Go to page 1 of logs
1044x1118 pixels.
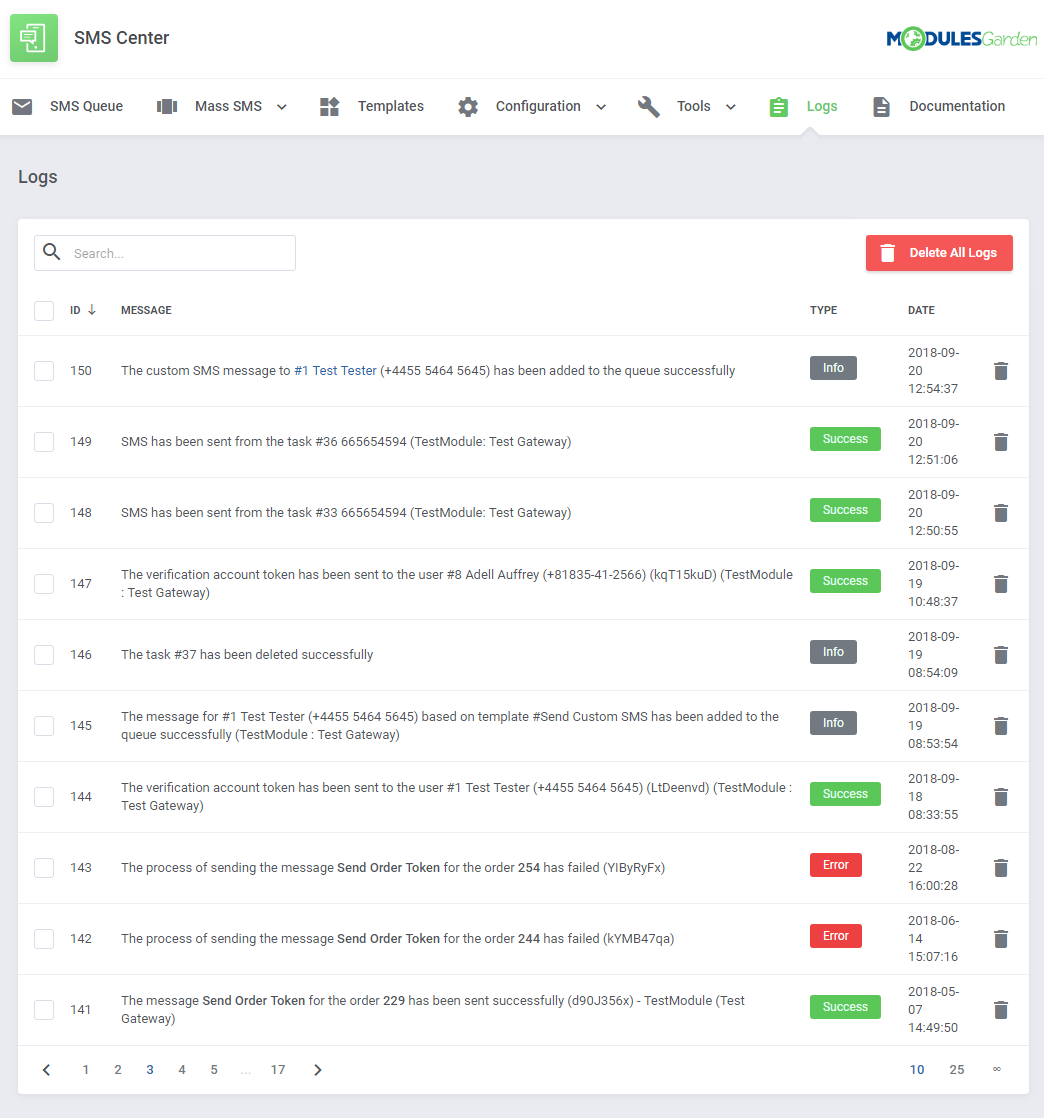point(86,1070)
